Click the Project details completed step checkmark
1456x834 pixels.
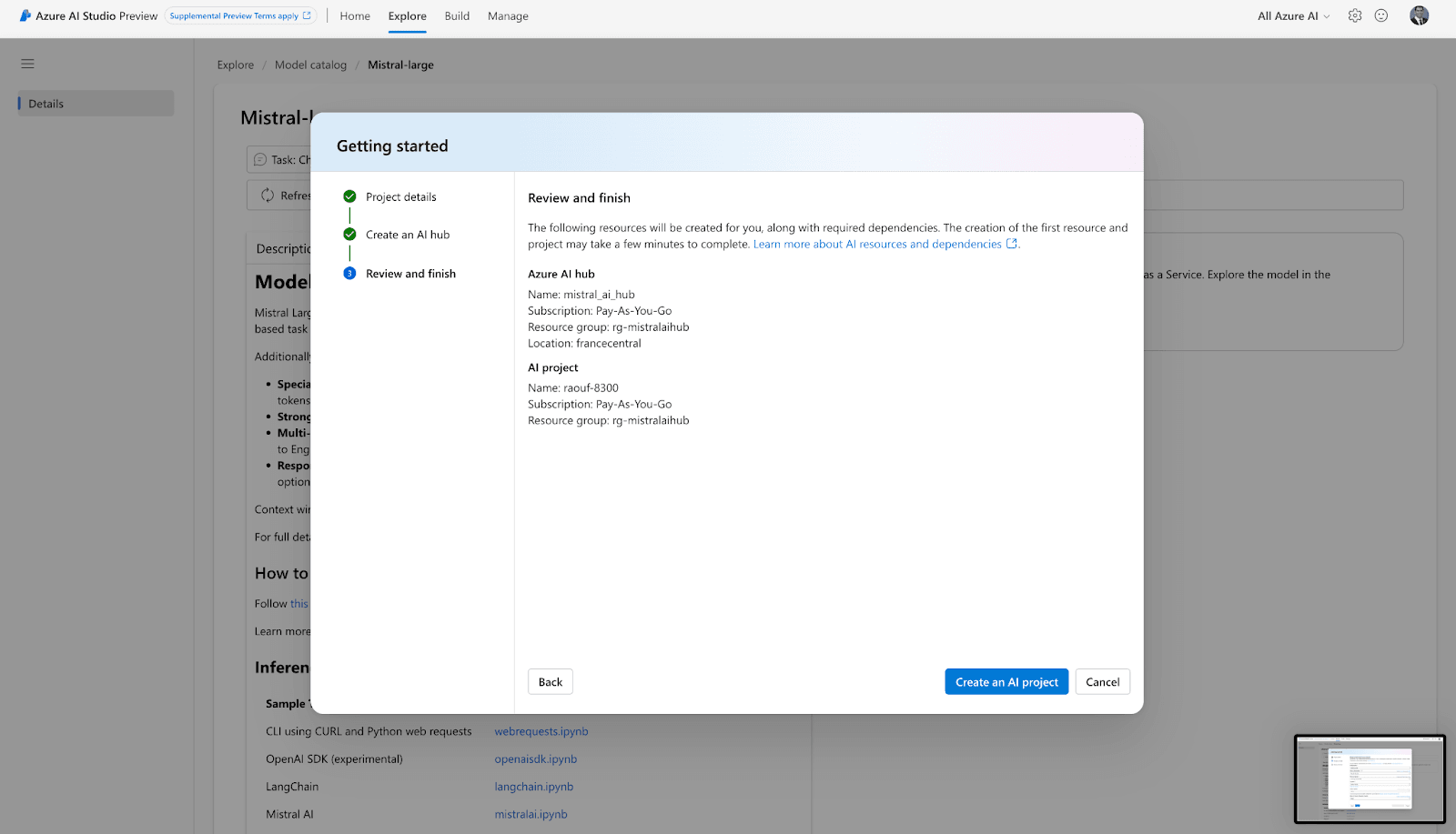point(349,196)
